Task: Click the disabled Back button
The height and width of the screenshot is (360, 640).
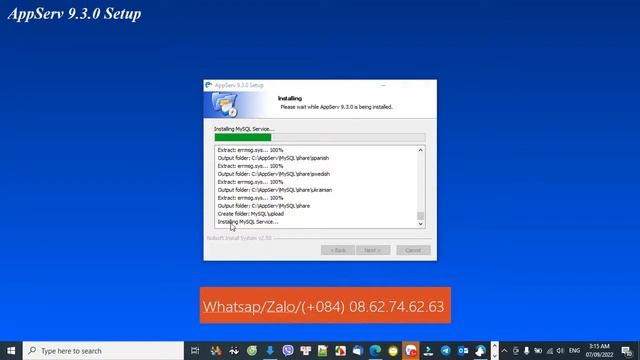Action: coord(338,250)
